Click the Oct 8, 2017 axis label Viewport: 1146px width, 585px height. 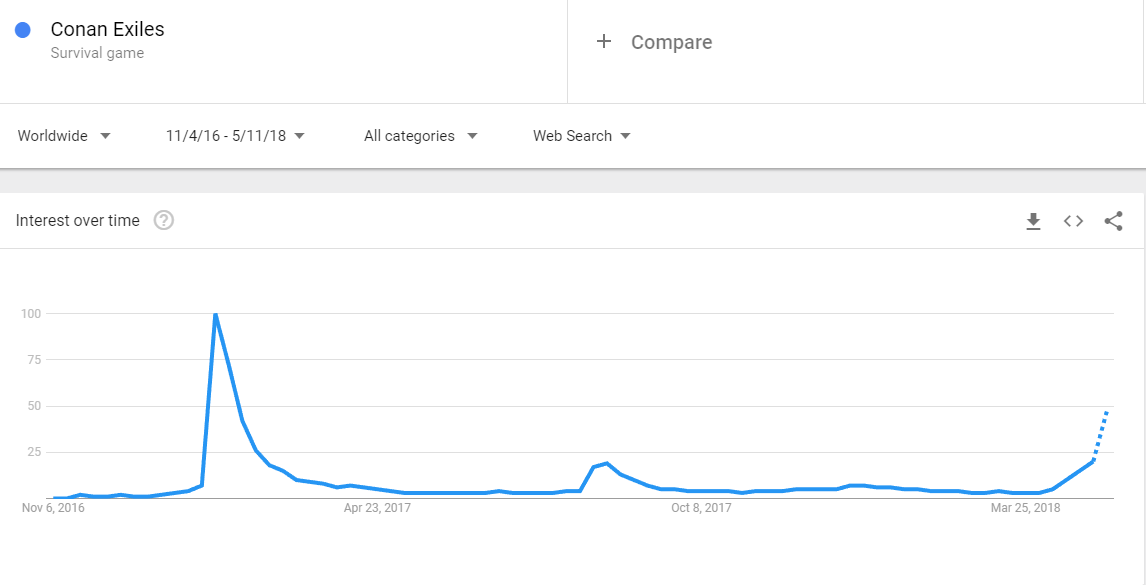pyautogui.click(x=700, y=507)
